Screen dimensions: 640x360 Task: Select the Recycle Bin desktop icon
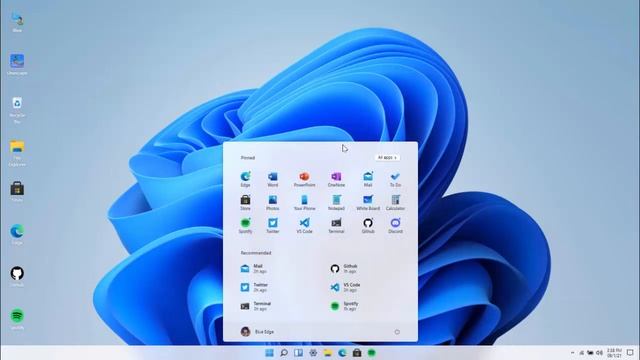17,110
